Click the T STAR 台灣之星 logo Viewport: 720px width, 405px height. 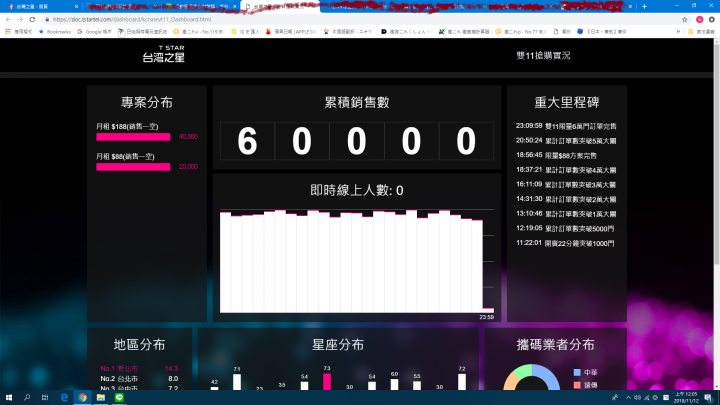tap(163, 54)
